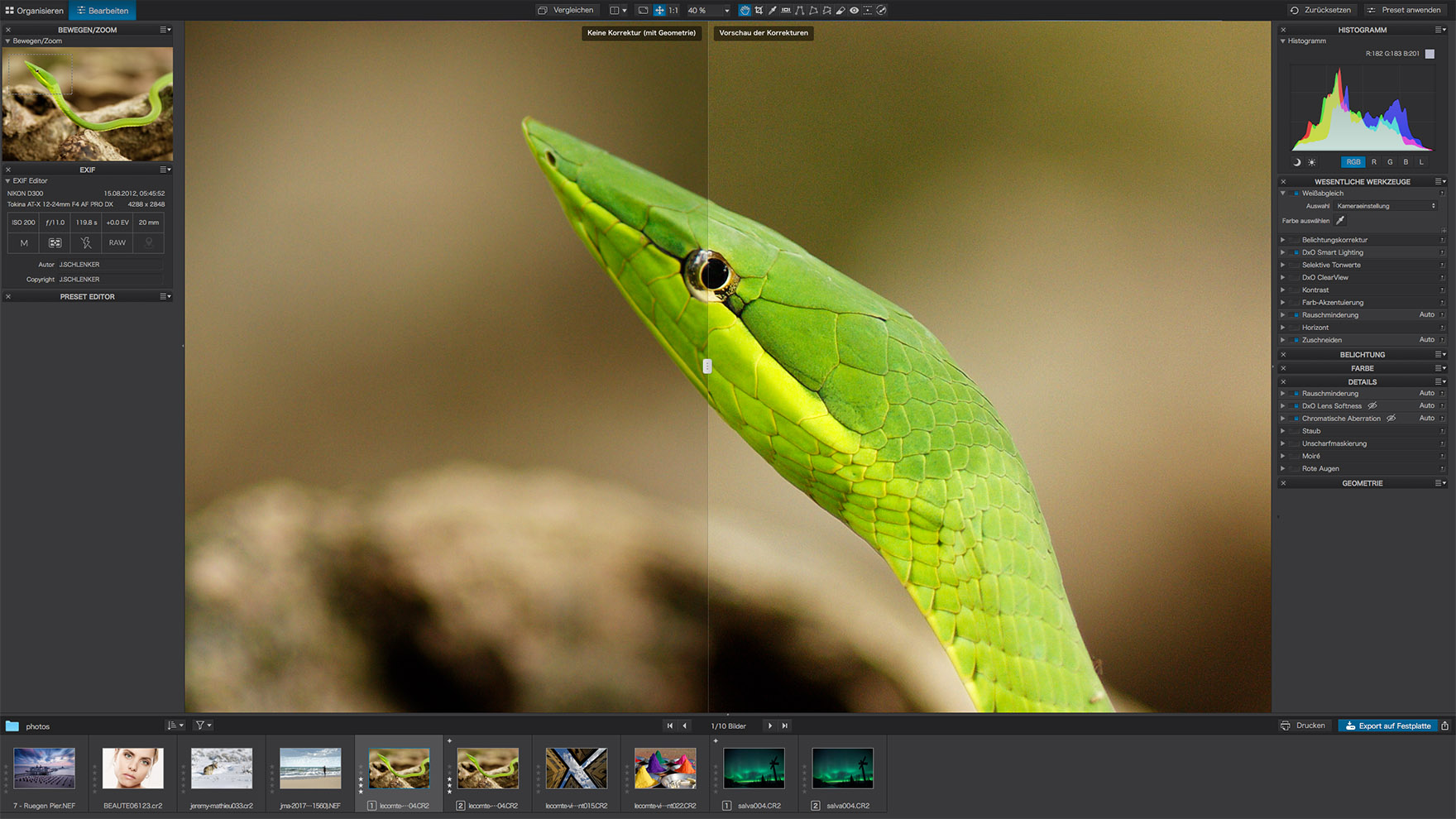Click the Zurücksetzen reset button

tap(1320, 10)
